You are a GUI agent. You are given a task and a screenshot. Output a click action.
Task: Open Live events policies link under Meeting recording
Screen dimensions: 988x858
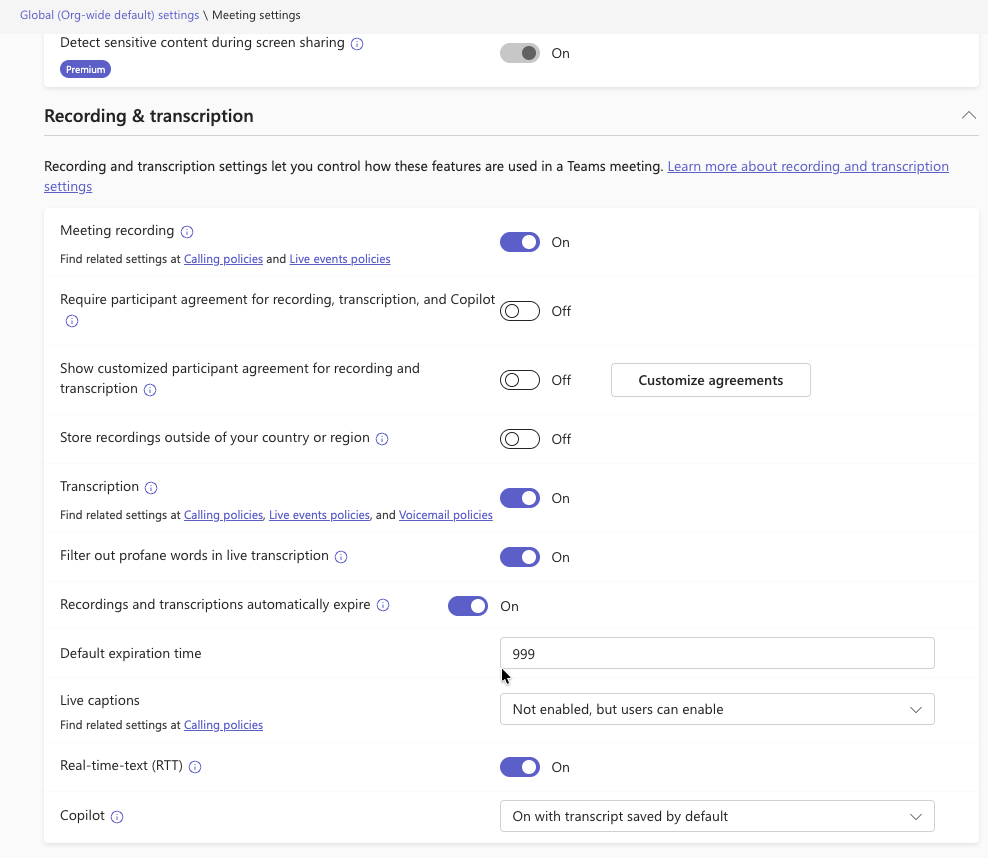[x=340, y=259]
